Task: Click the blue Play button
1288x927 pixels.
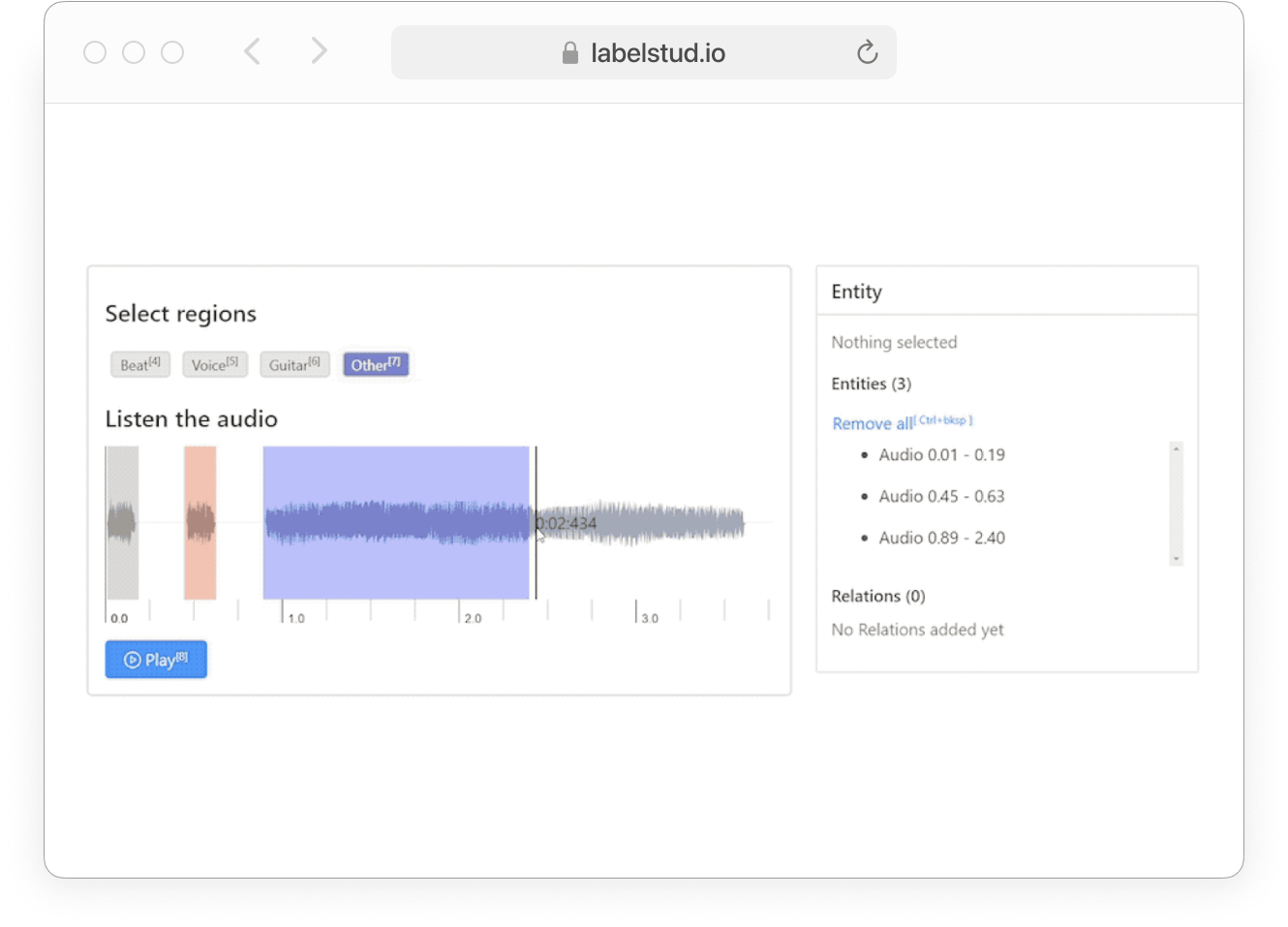Action: point(156,659)
